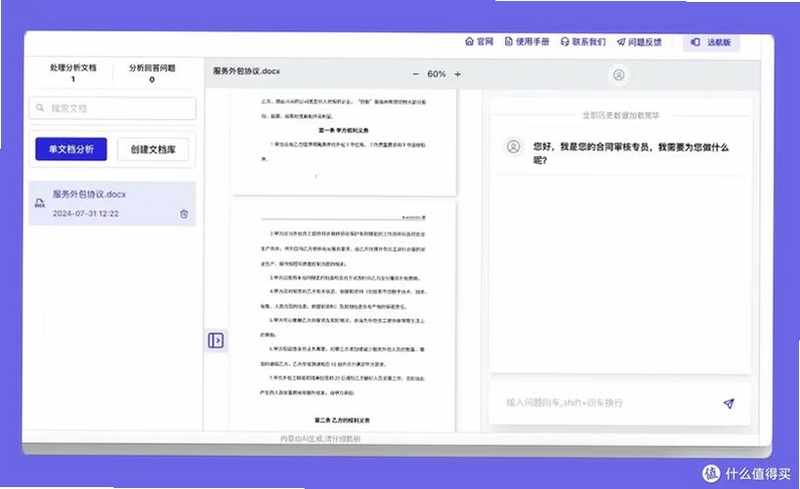The image size is (800, 489).
Task: Click the 第二条 乙方的权利义务 heading
Action: point(342,420)
